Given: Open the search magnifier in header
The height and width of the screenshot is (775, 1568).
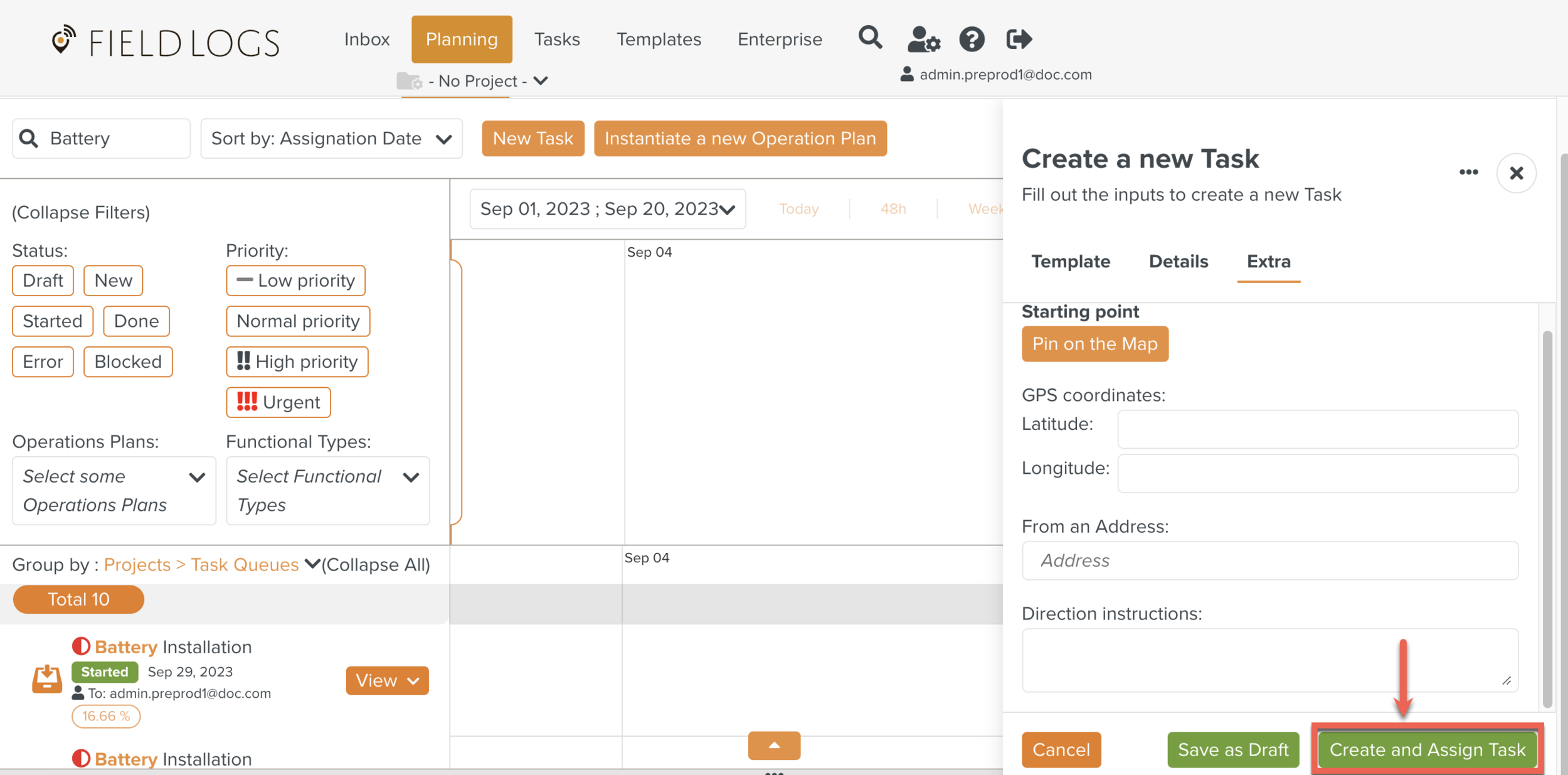Looking at the screenshot, I should tap(870, 38).
